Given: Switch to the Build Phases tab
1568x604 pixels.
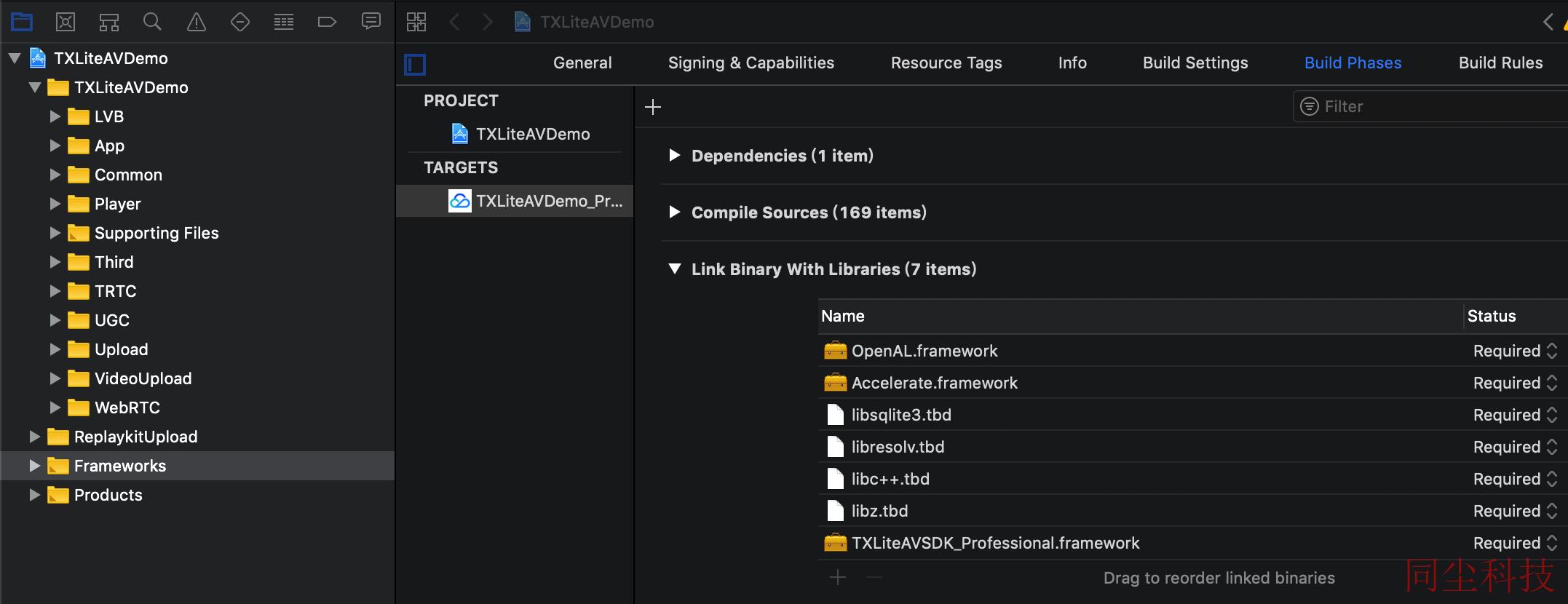Looking at the screenshot, I should (x=1353, y=63).
